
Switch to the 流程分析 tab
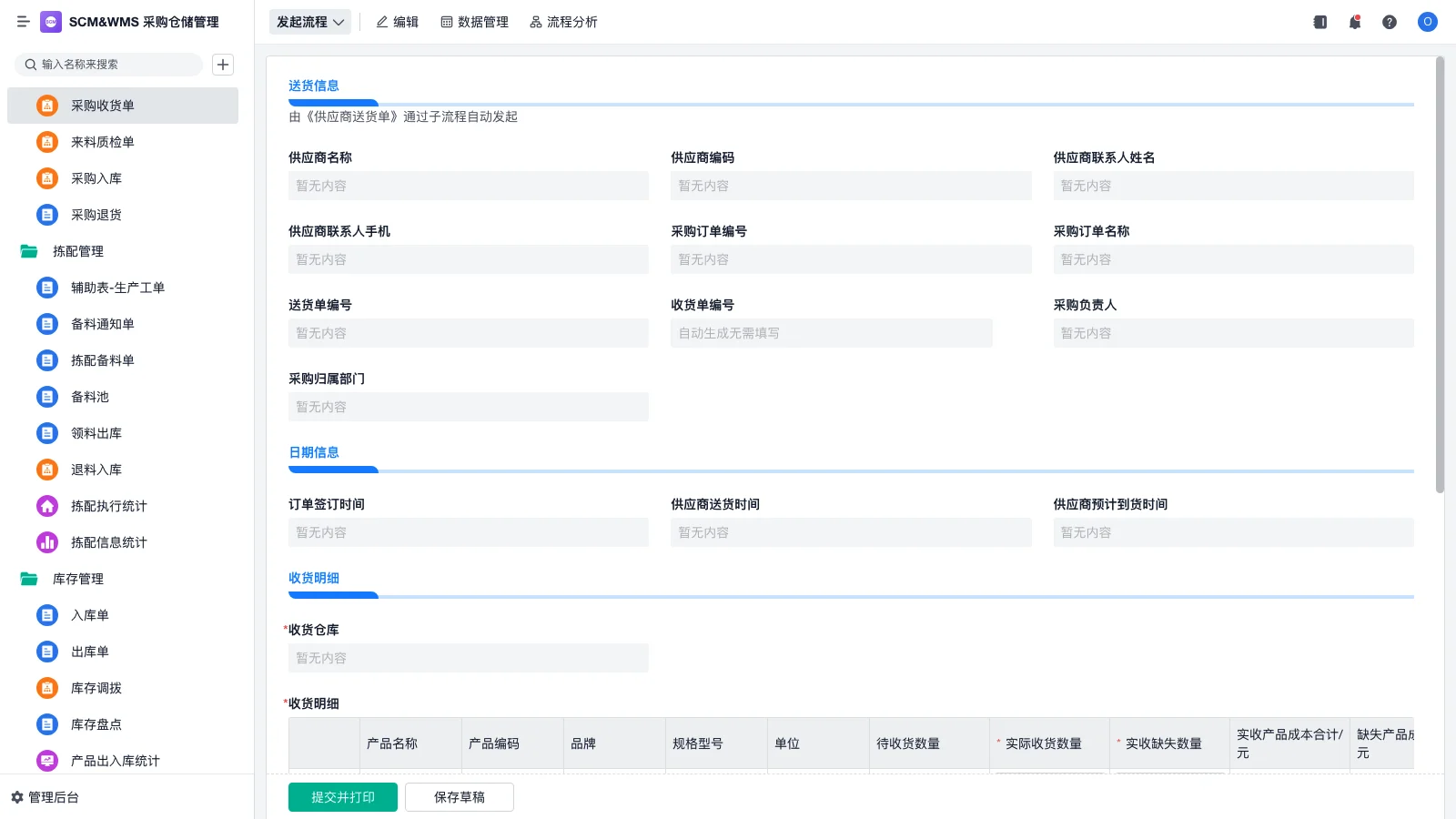coord(564,22)
